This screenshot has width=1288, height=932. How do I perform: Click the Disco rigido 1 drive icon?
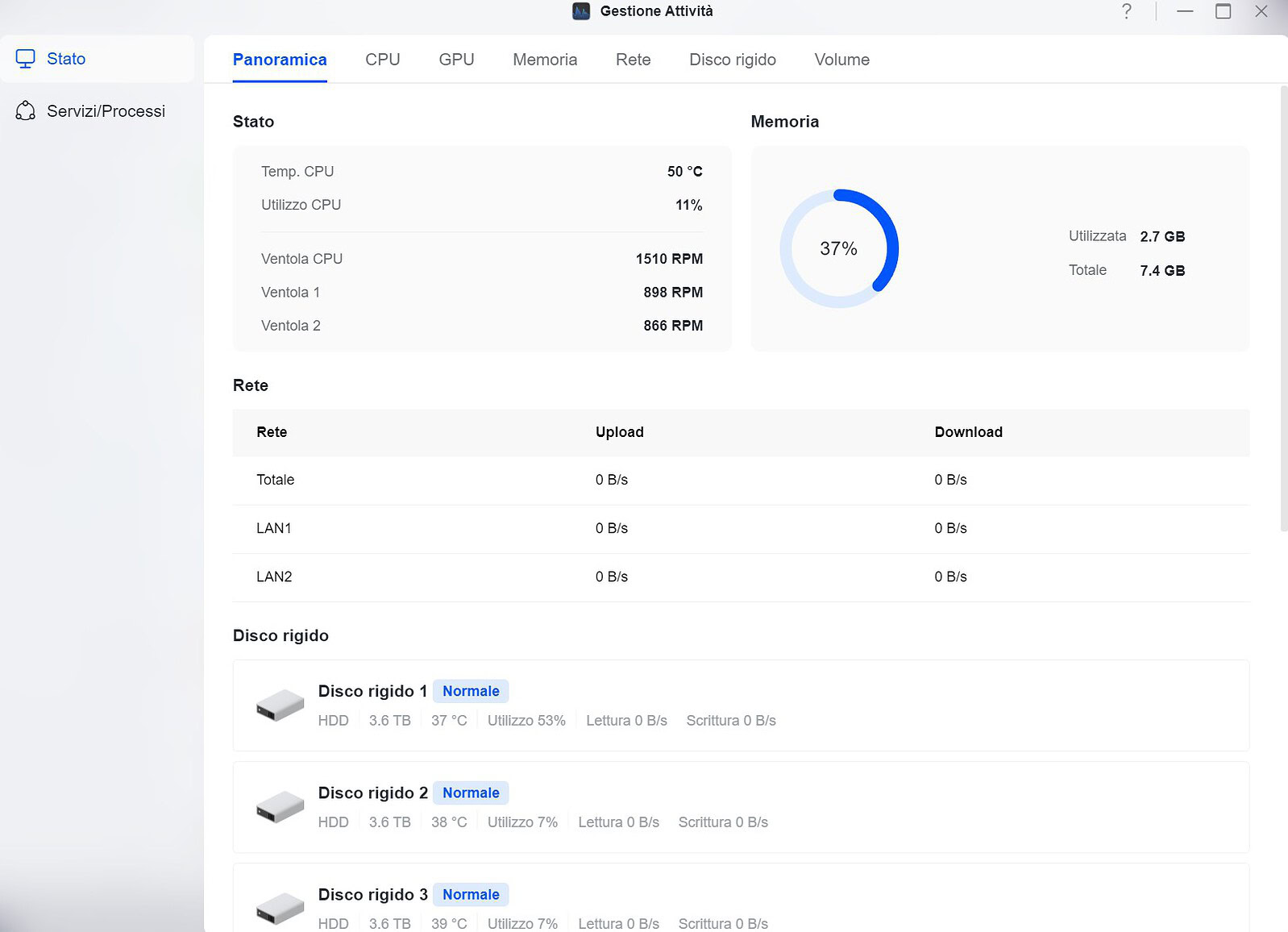pos(280,705)
